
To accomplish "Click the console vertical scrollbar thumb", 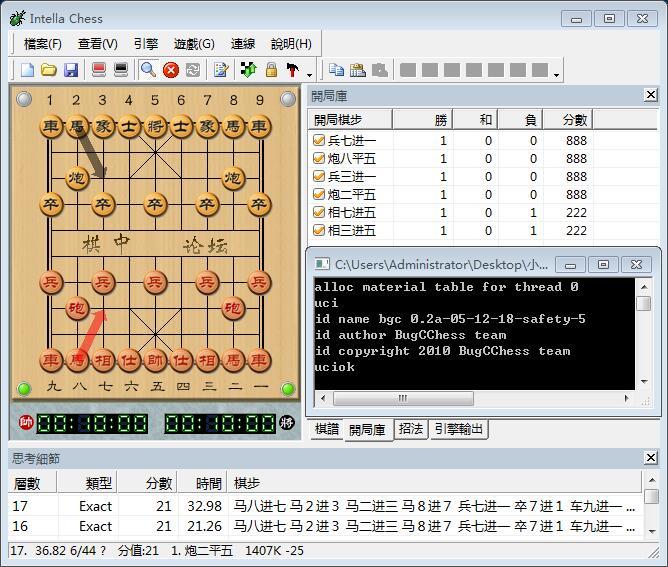I will [x=644, y=304].
